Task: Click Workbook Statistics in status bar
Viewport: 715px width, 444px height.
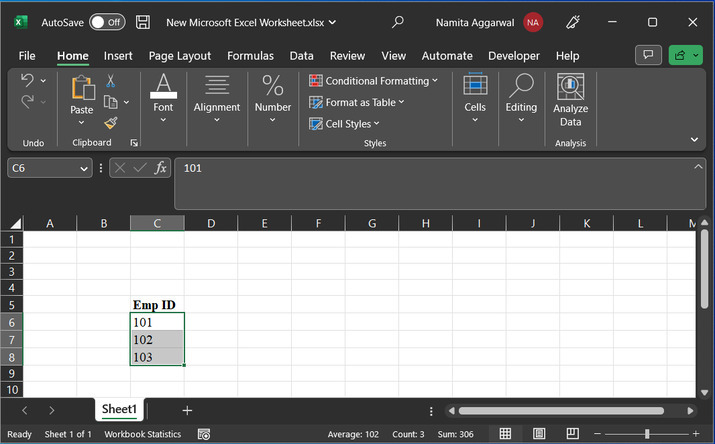Action: pos(143,434)
